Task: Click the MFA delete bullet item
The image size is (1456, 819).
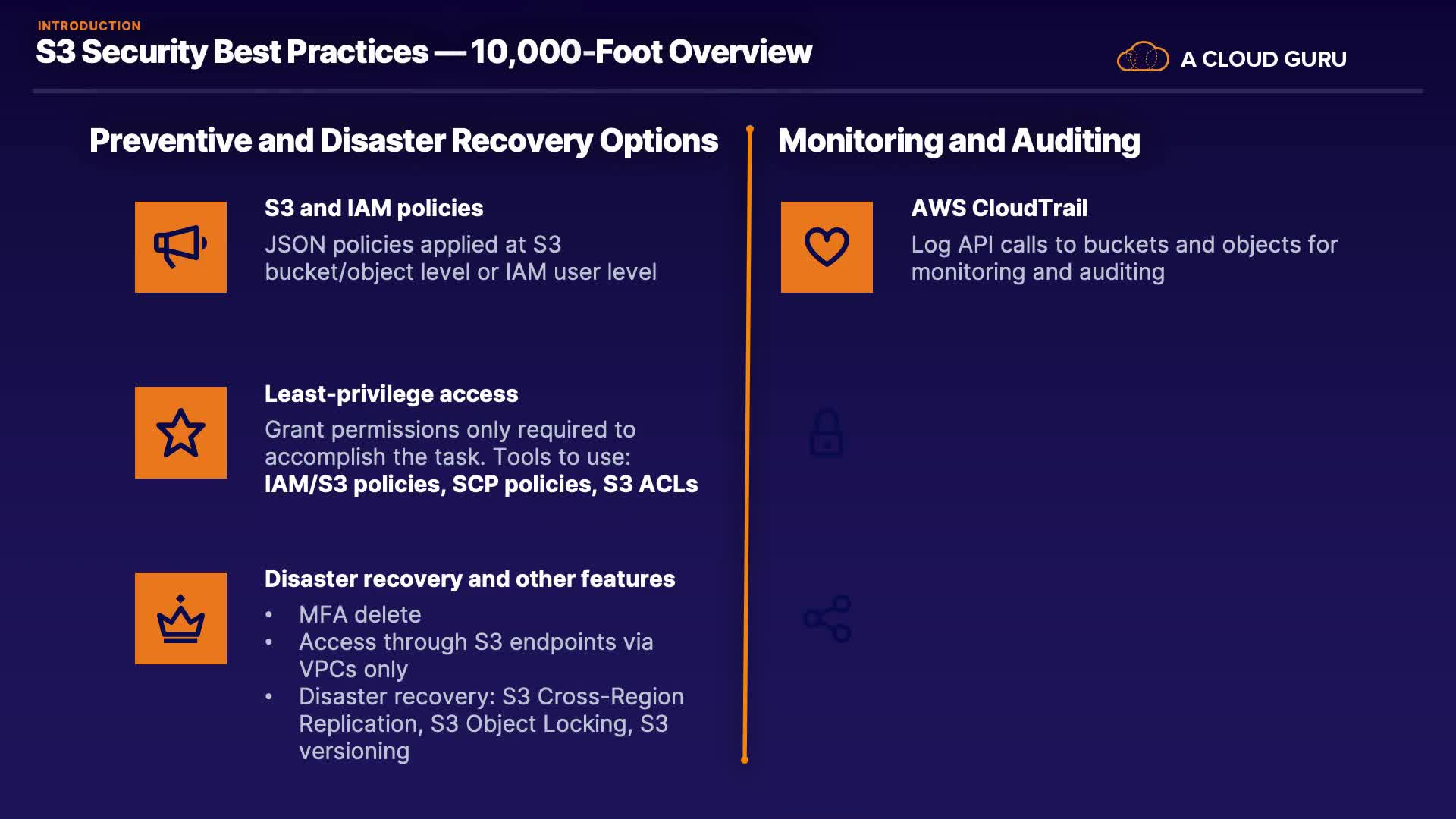Action: (359, 614)
